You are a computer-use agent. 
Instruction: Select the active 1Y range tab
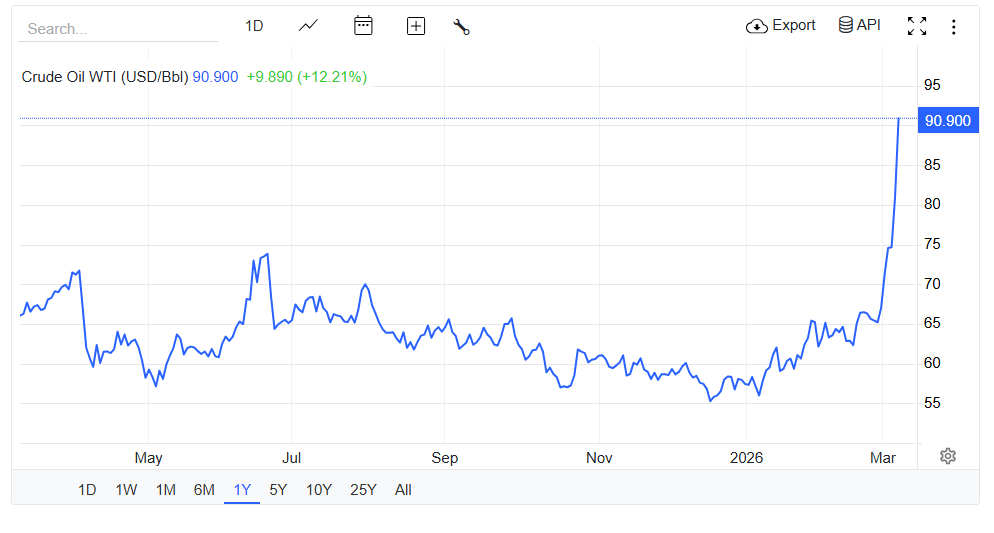(x=242, y=490)
